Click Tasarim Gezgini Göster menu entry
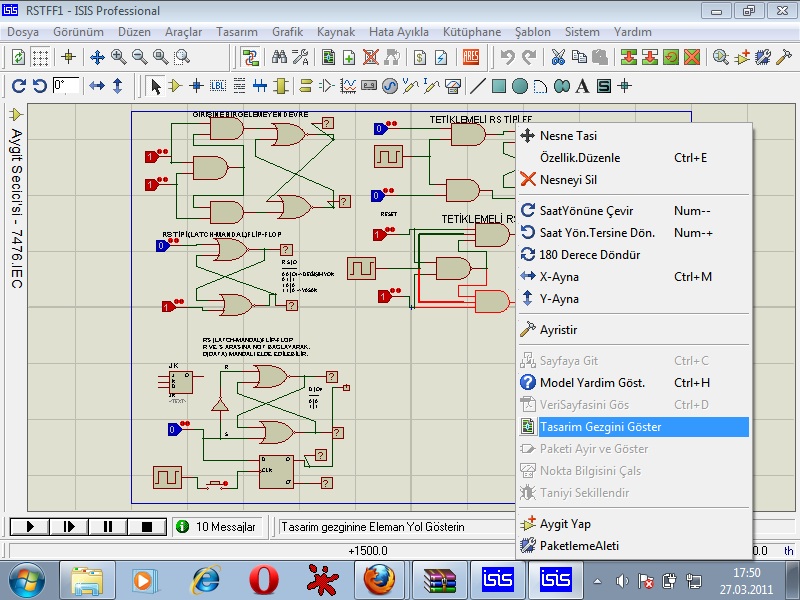The height and width of the screenshot is (600, 800). [x=633, y=427]
